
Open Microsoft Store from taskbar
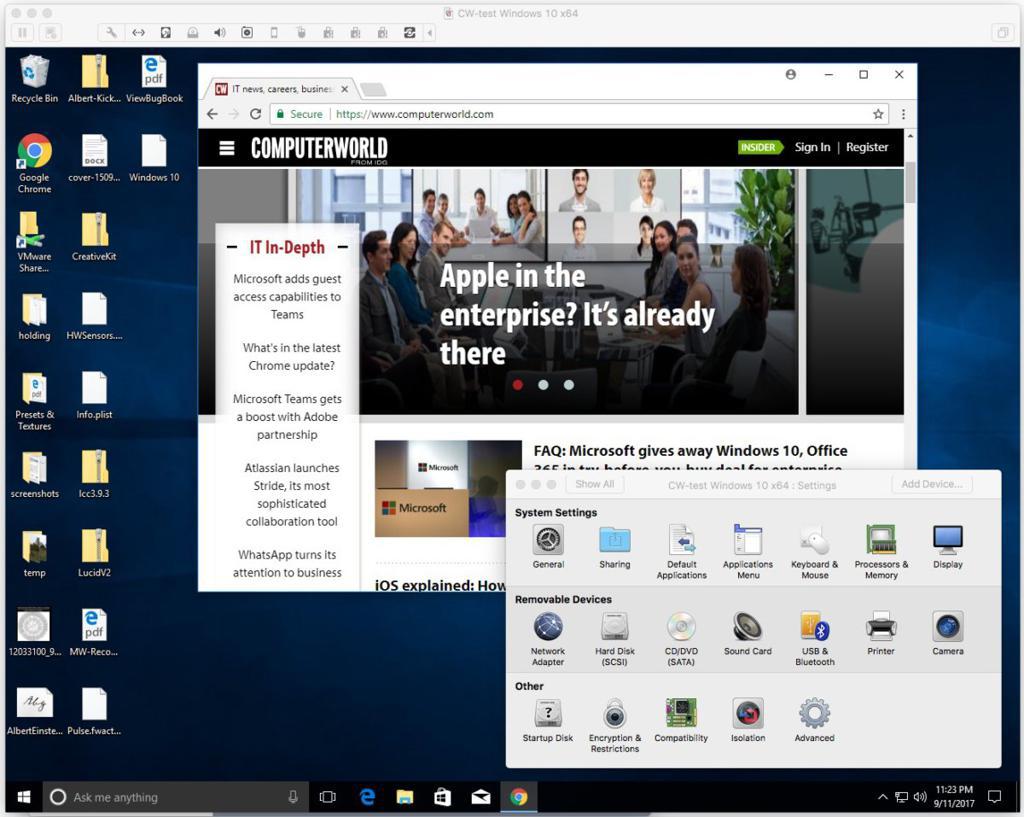[x=443, y=797]
